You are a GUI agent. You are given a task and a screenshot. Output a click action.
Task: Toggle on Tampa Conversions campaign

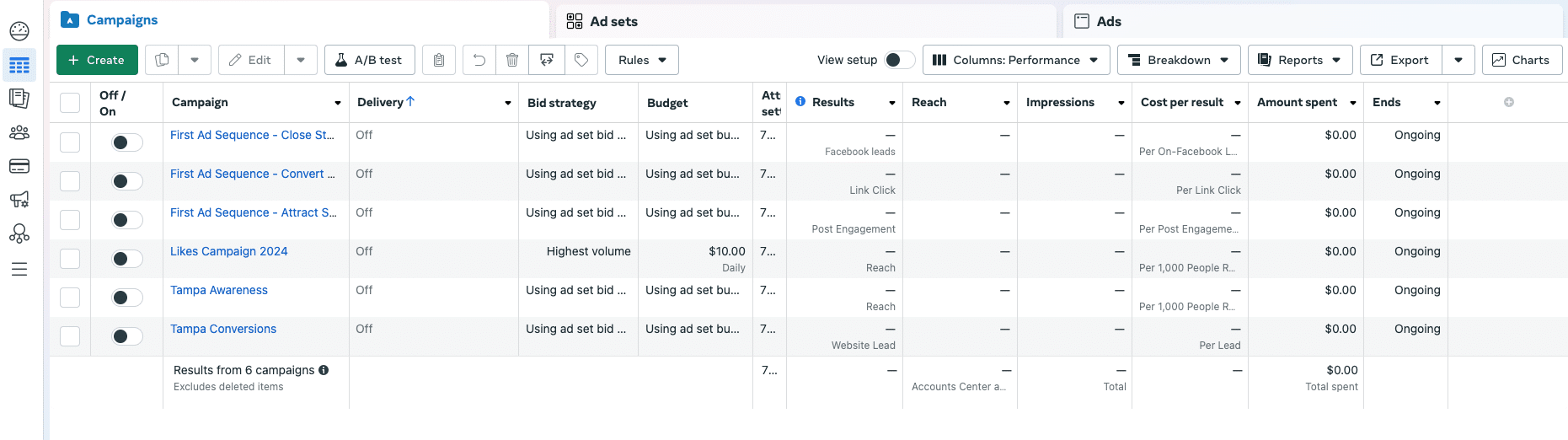tap(127, 336)
